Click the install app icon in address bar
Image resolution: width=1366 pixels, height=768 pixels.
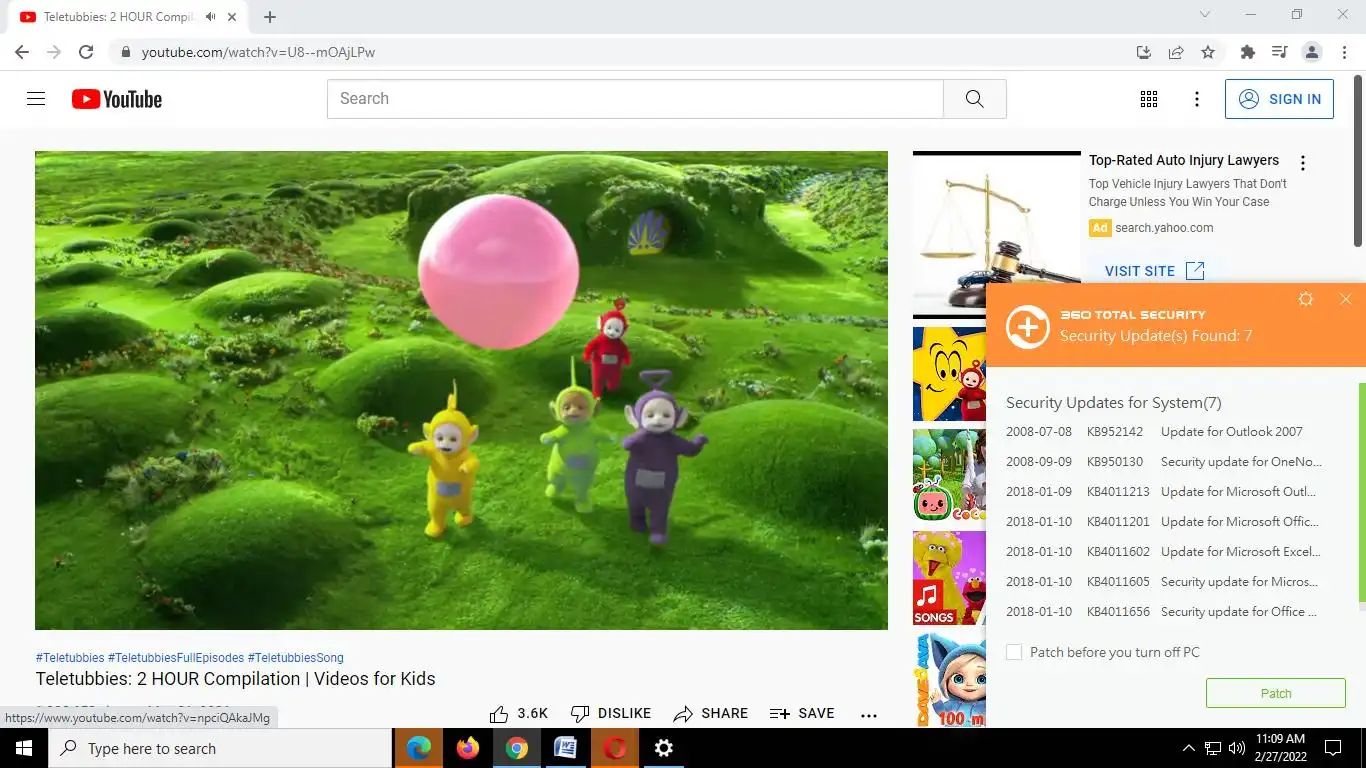[x=1144, y=52]
